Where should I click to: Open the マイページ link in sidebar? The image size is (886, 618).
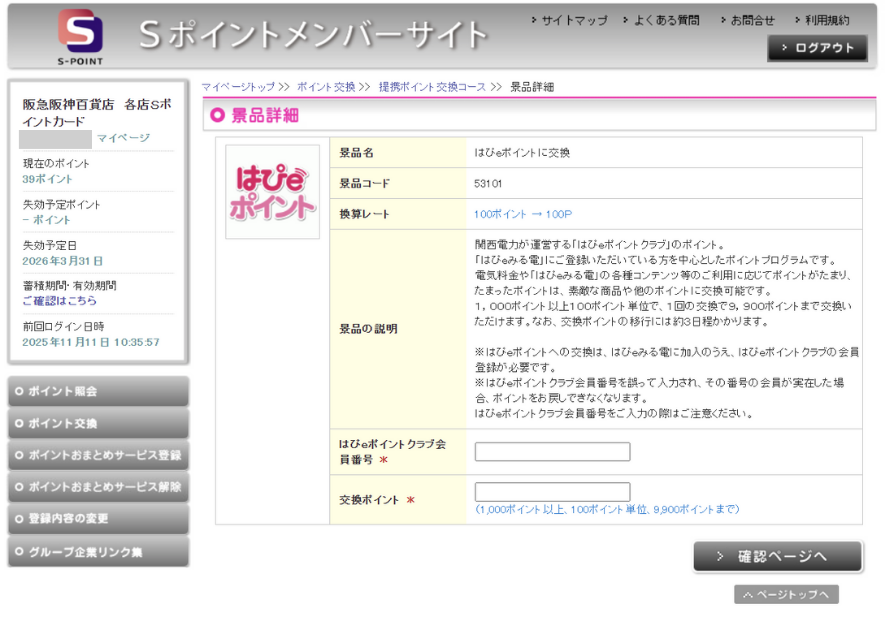(123, 138)
